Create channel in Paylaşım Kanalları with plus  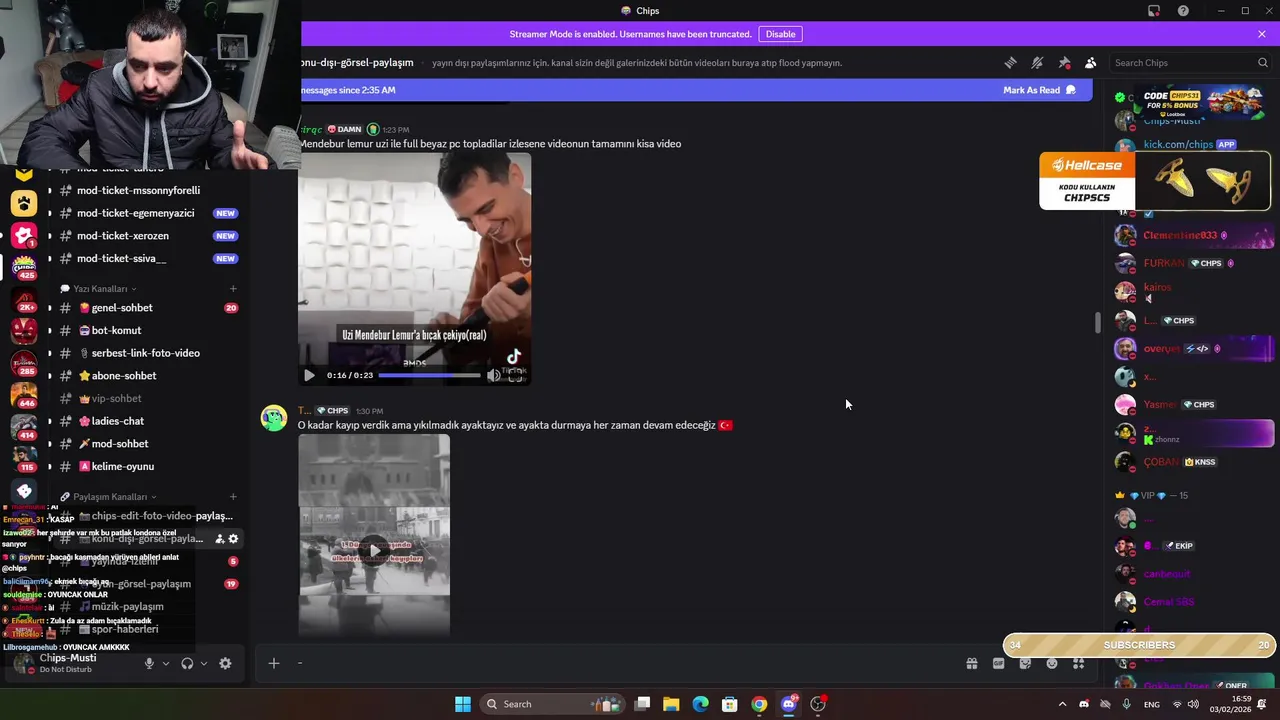coord(233,497)
